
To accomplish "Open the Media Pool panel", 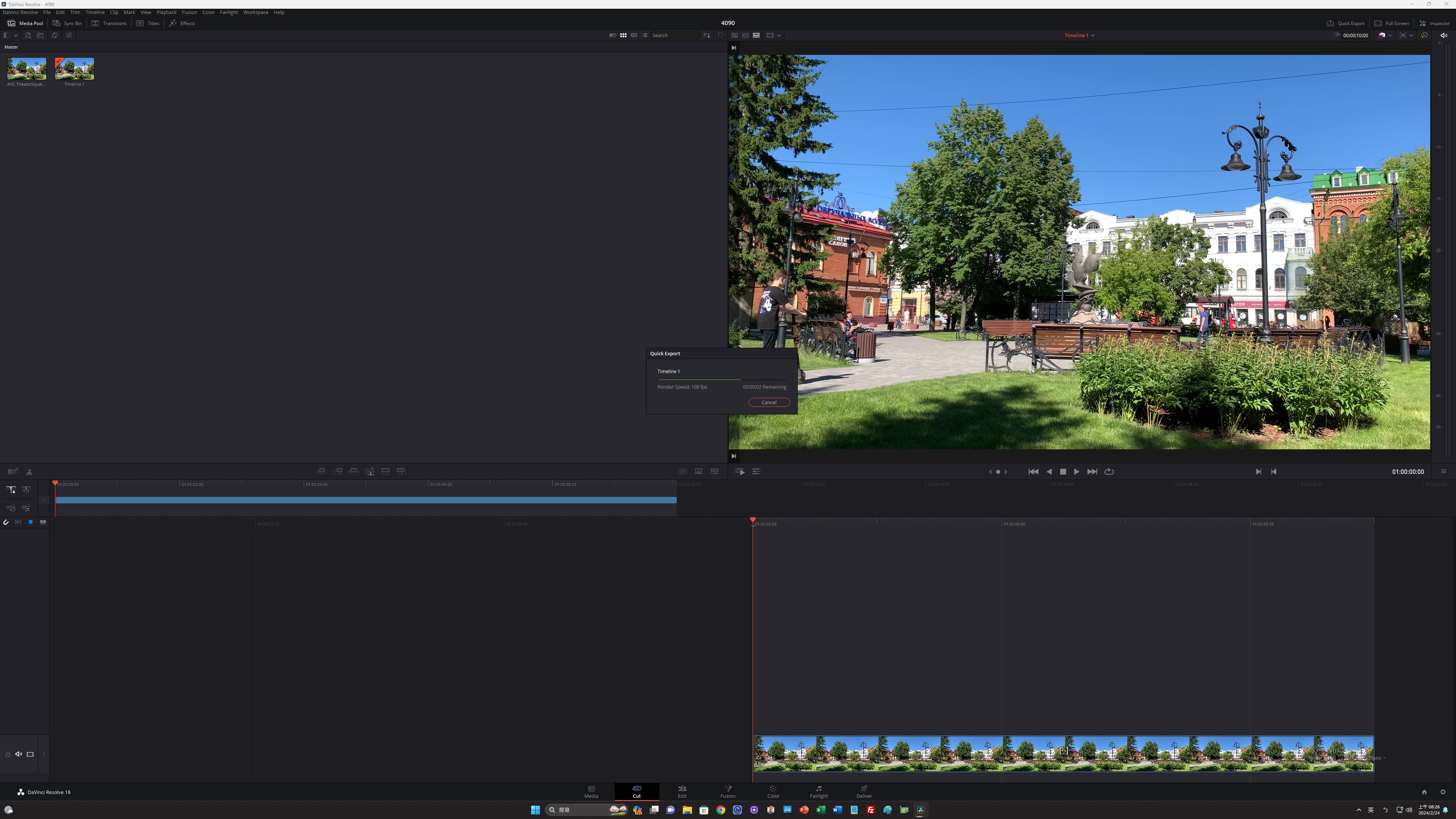I will point(25,23).
